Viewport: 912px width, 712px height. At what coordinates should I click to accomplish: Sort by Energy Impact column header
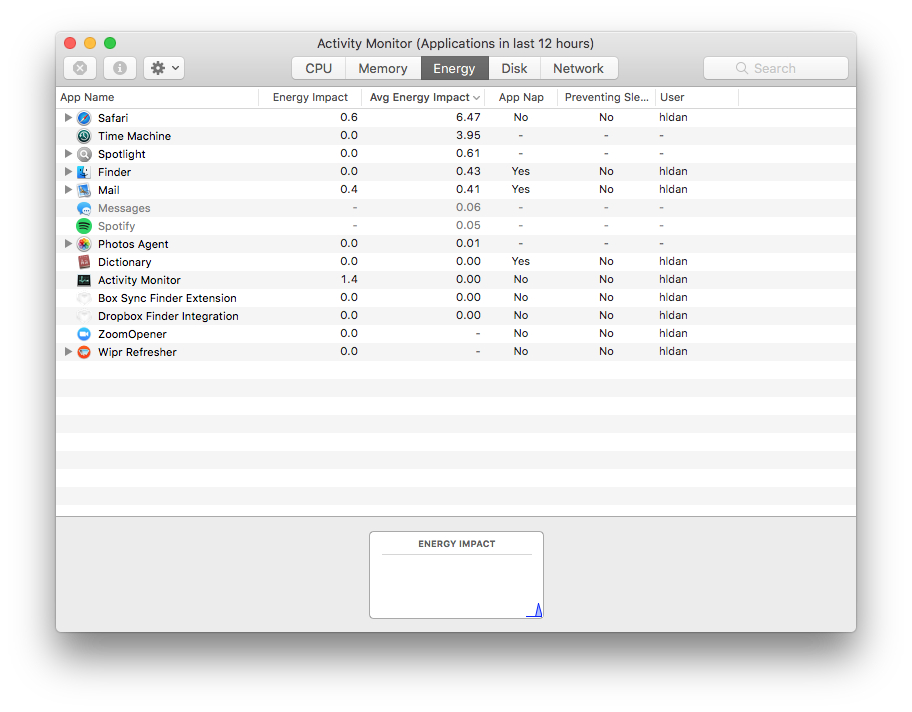(310, 97)
